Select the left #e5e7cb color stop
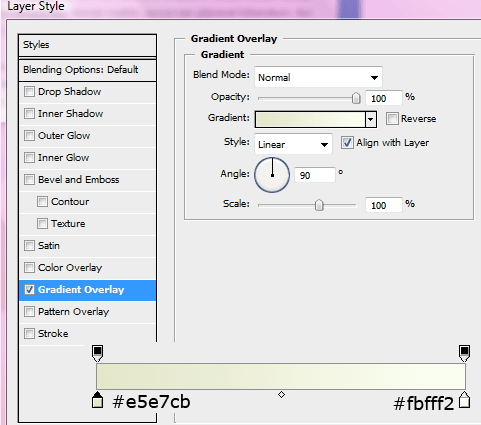 click(x=97, y=400)
